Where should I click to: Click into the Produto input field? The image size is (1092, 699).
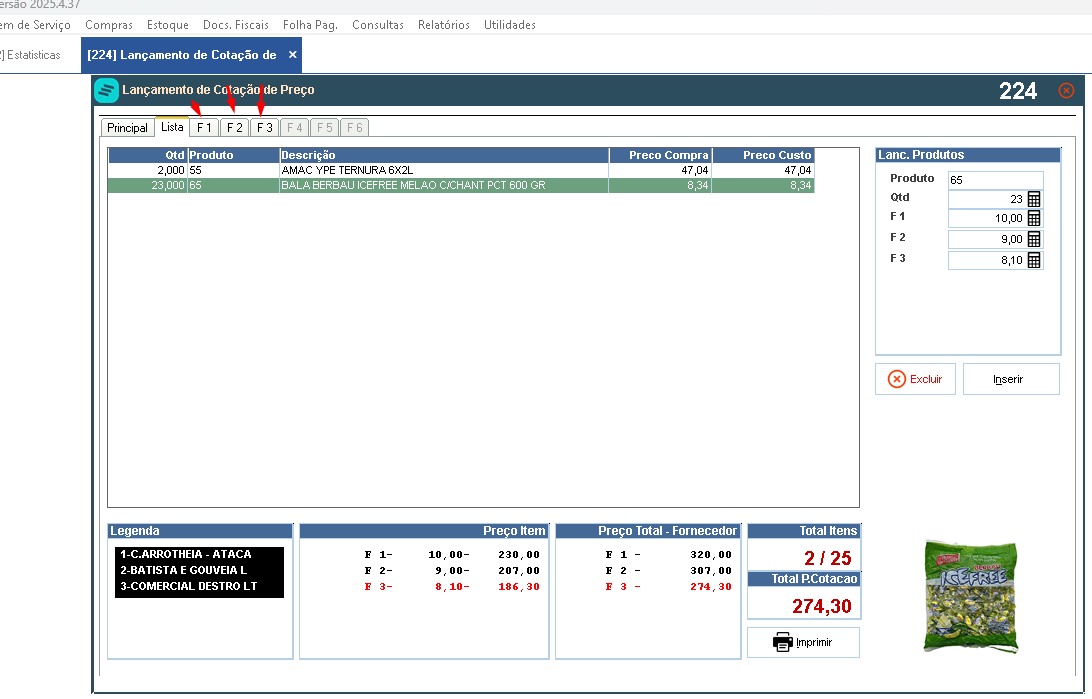tap(995, 180)
